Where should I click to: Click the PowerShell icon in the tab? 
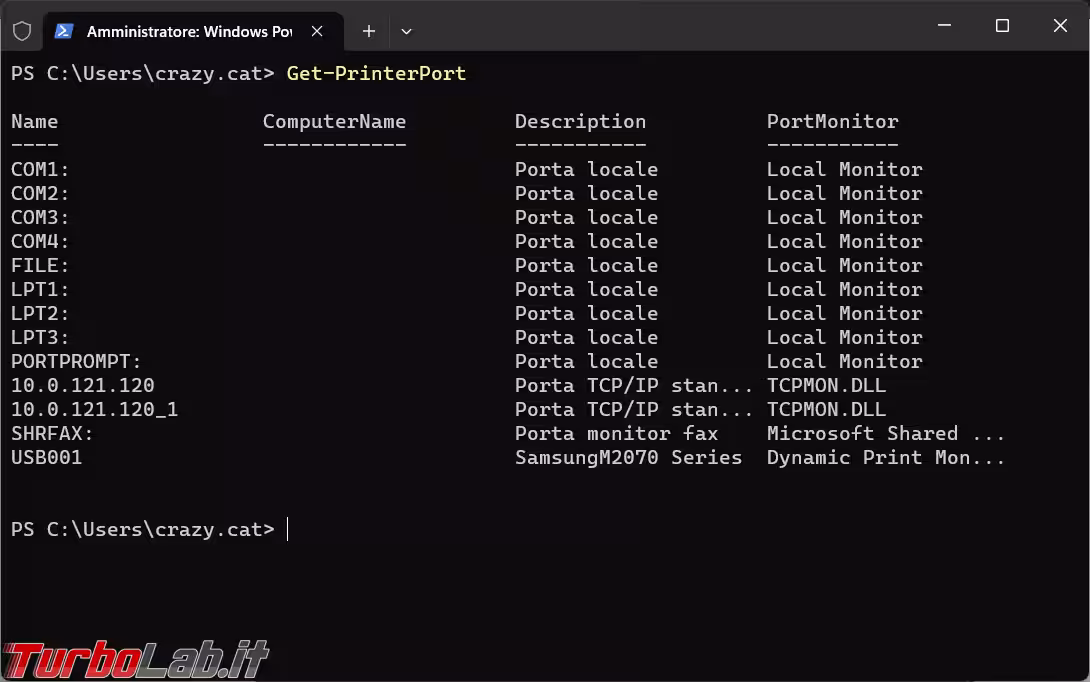[63, 31]
